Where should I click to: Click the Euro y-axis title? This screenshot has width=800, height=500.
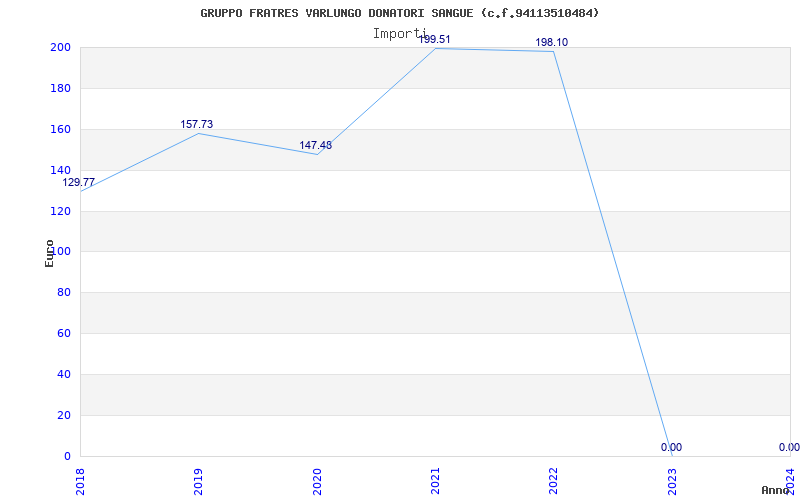[49, 253]
